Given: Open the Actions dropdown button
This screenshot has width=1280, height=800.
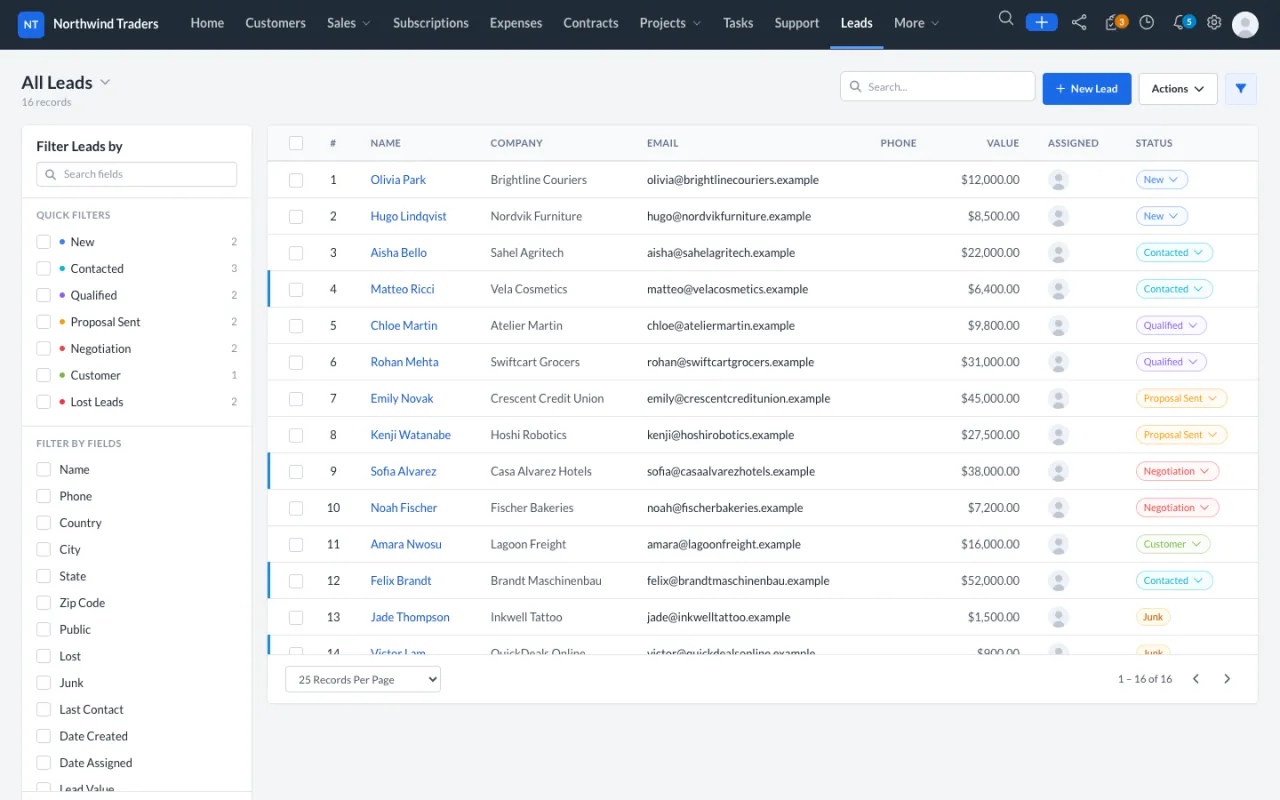Looking at the screenshot, I should coord(1178,88).
